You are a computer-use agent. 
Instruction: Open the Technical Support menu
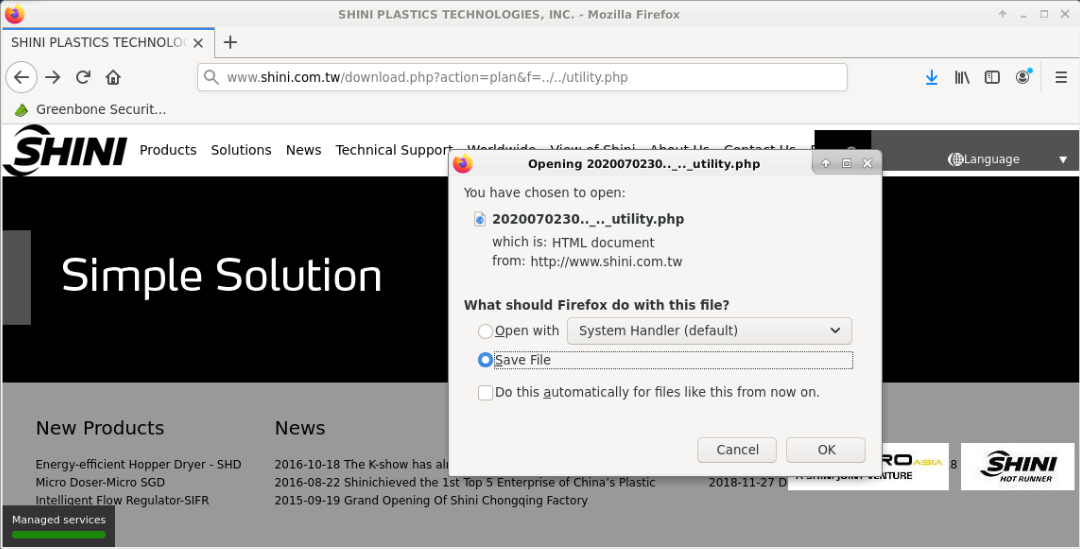[x=393, y=150]
